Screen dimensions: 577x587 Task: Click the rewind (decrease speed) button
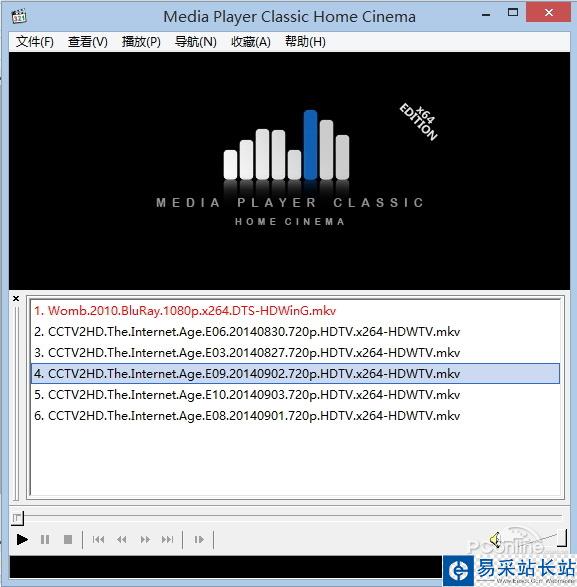click(122, 539)
